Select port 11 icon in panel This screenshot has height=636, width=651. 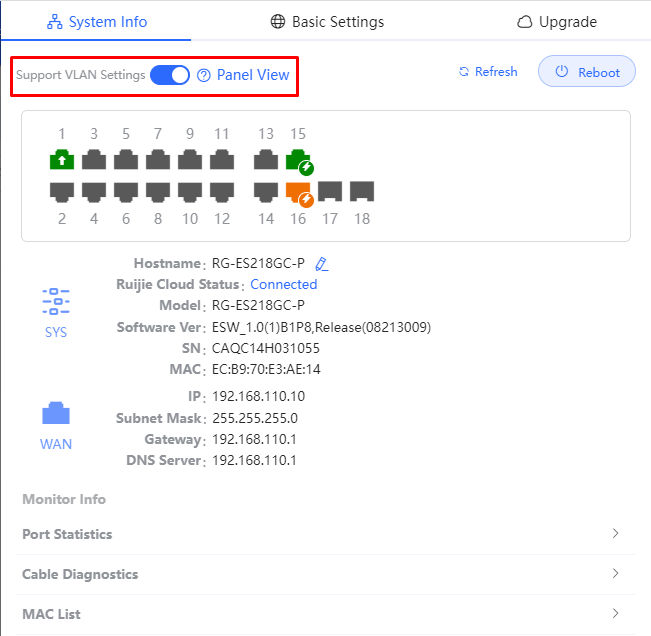tap(222, 159)
